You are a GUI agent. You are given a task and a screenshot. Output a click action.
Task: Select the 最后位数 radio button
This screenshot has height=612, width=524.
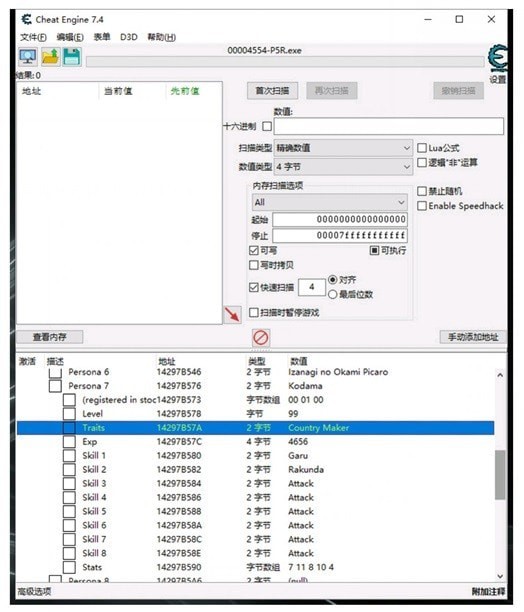pyautogui.click(x=332, y=294)
